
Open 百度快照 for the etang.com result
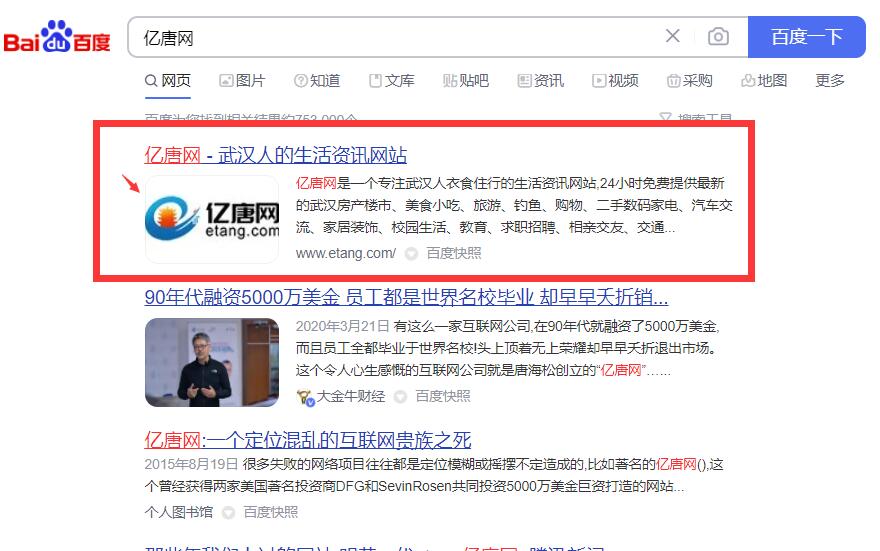[453, 254]
